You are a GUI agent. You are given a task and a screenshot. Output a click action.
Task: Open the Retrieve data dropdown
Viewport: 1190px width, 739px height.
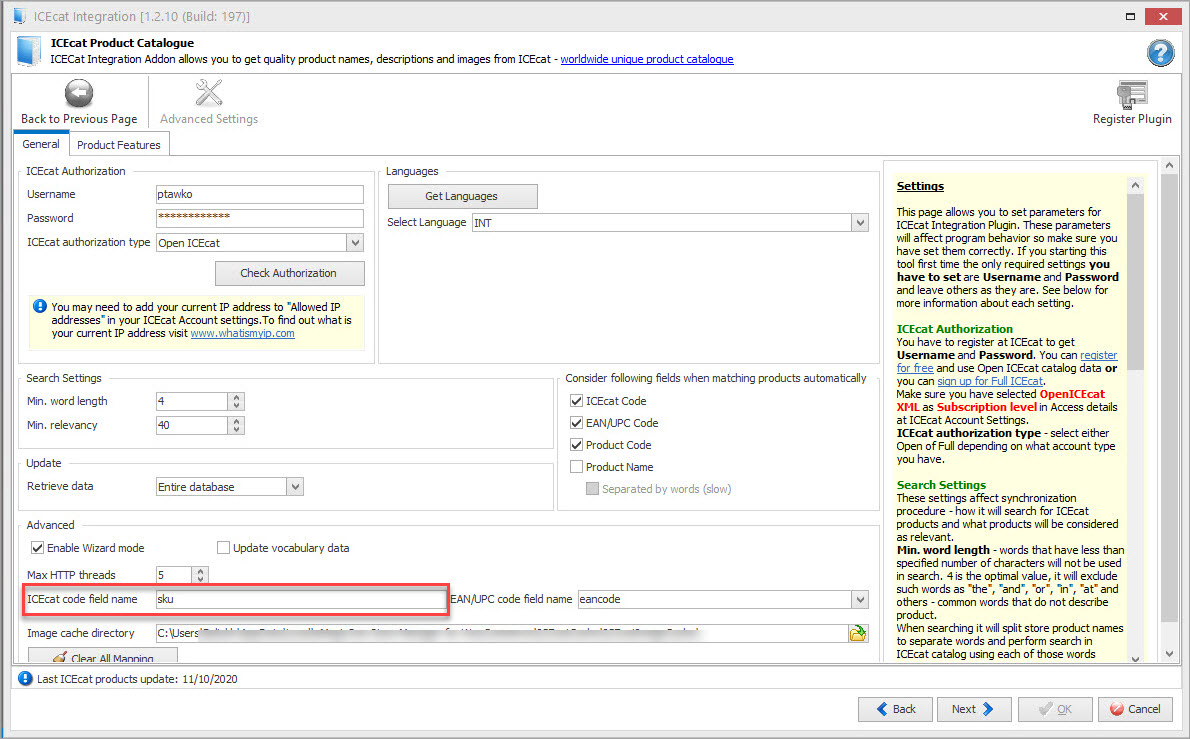(x=295, y=486)
